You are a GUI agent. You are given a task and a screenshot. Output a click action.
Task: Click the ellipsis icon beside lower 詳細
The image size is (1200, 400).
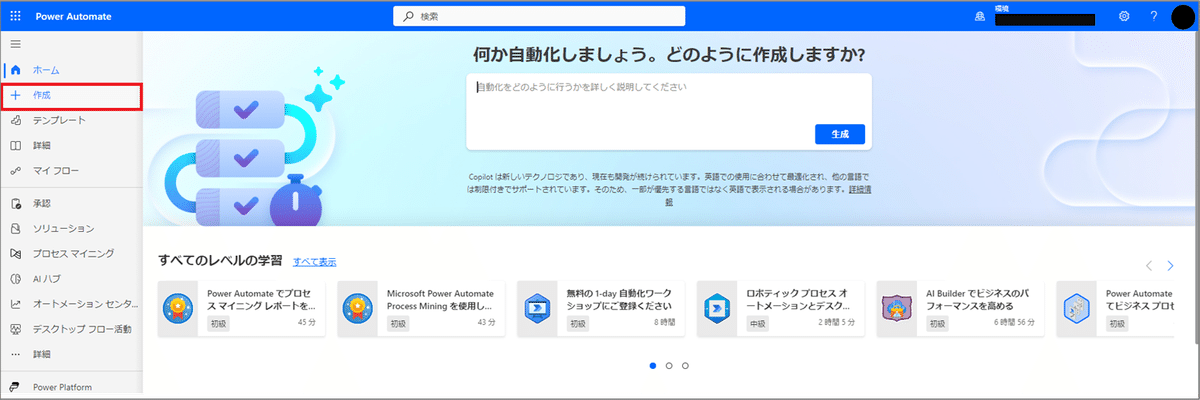click(x=15, y=354)
